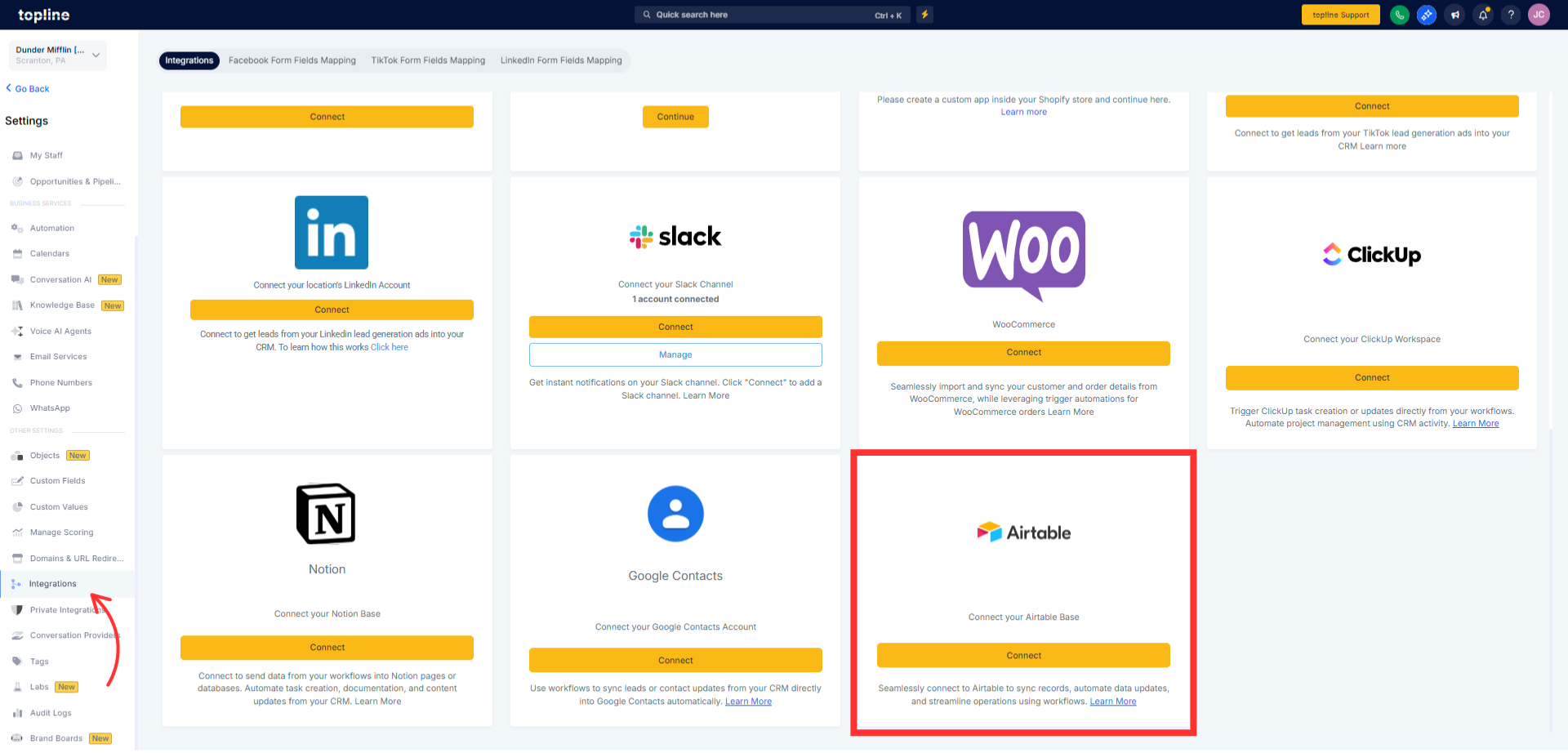This screenshot has height=753, width=1568.
Task: Connect the LinkedIn account
Action: 332,310
